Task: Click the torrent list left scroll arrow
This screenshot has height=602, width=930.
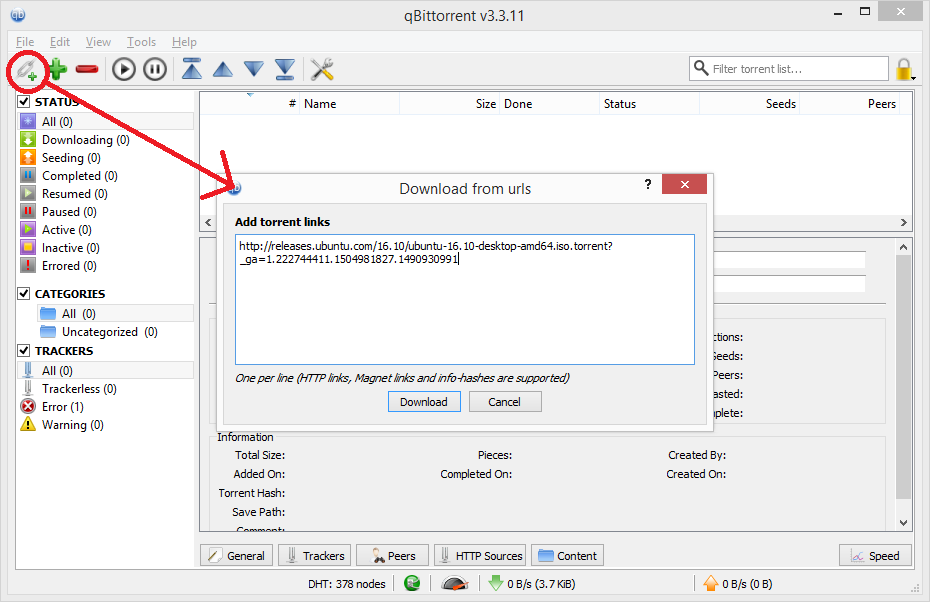Action: click(x=208, y=223)
